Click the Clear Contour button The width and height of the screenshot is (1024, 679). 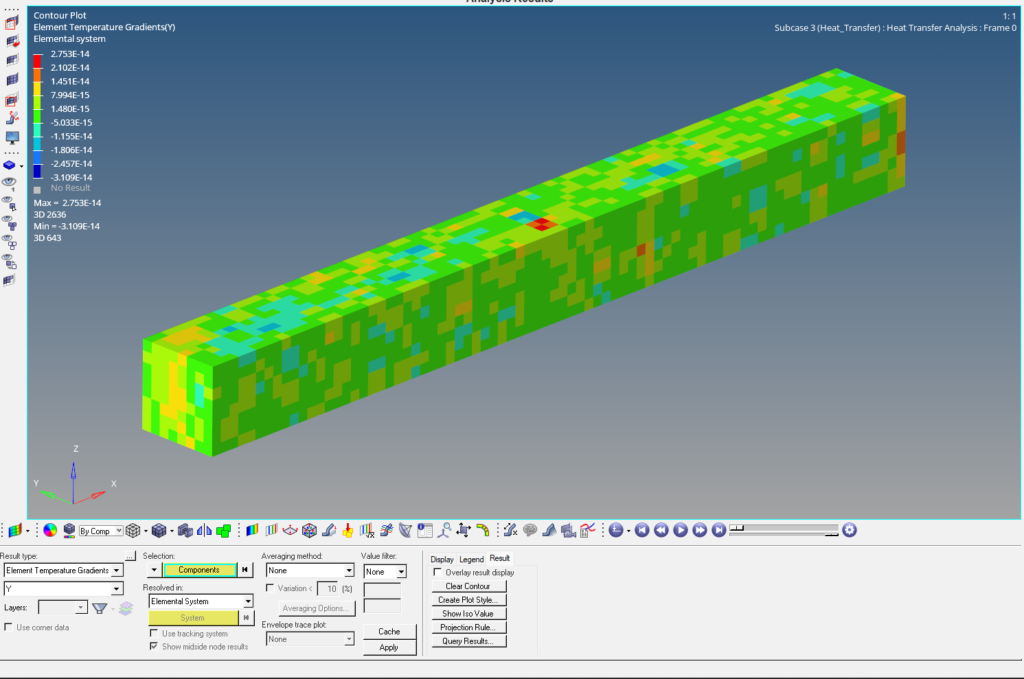468,586
